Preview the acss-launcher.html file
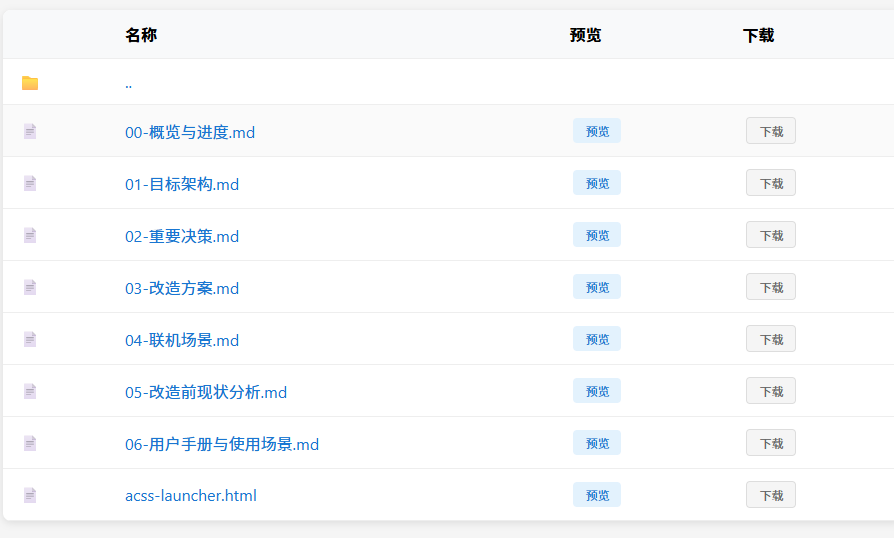This screenshot has height=538, width=894. pos(597,495)
